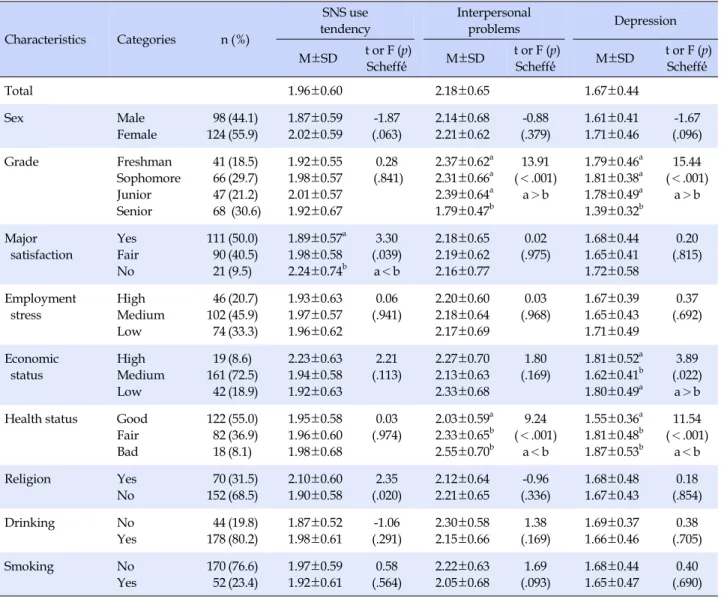Click the 'Junior' category cell
This screenshot has height=599, width=727.
[x=134, y=195]
